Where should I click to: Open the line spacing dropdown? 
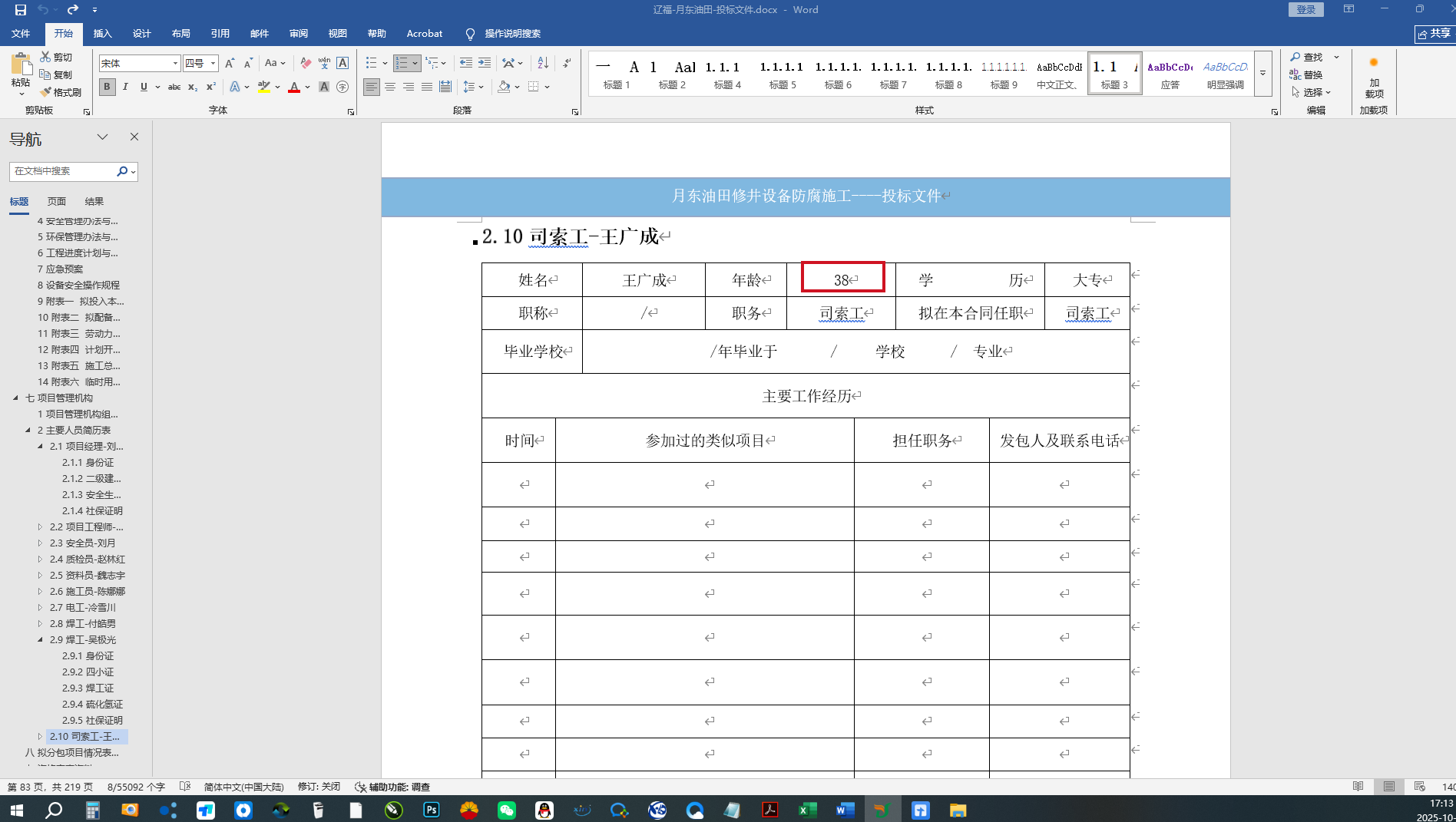473,87
